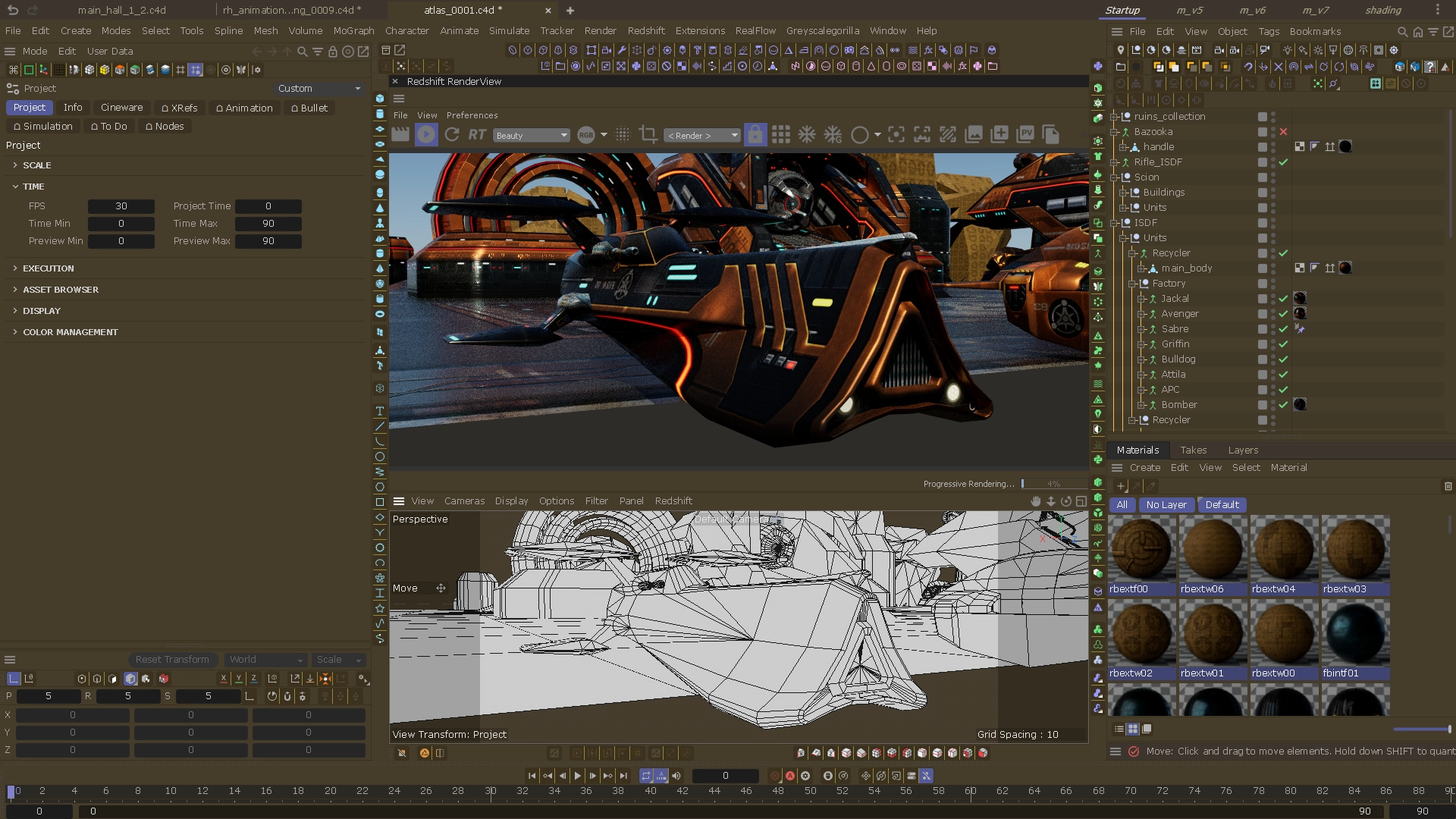Expand the COLOR MANAGEMENT section
This screenshot has height=819, width=1456.
15,332
